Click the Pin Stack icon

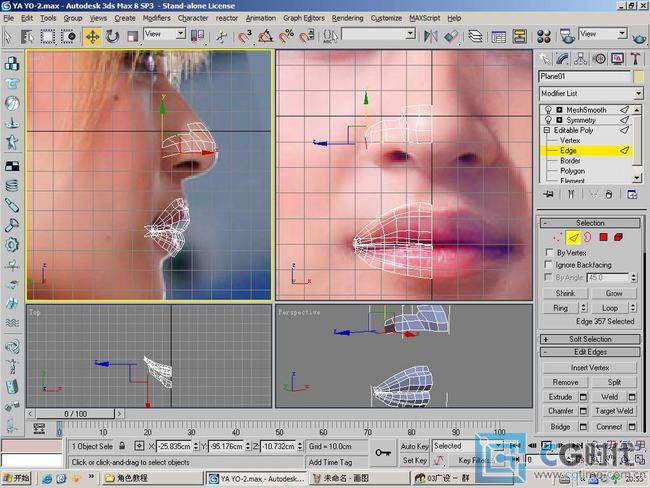tap(549, 194)
